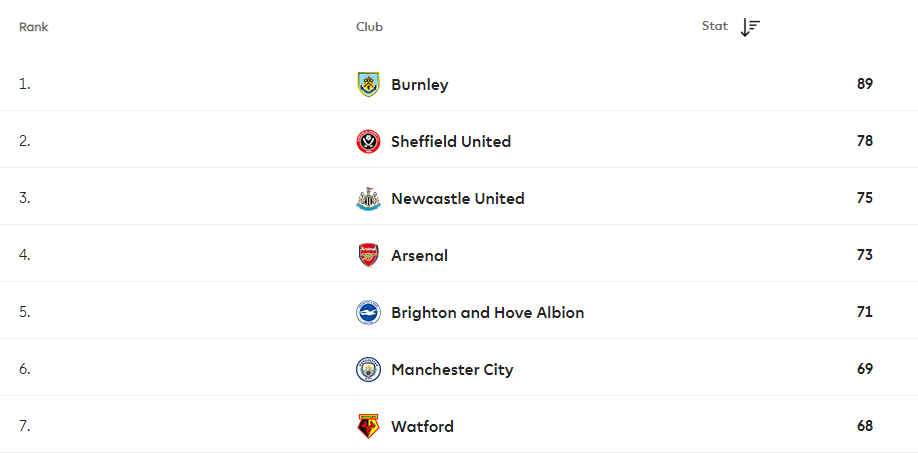Open the Burnley club link
The height and width of the screenshot is (453, 918).
(420, 84)
